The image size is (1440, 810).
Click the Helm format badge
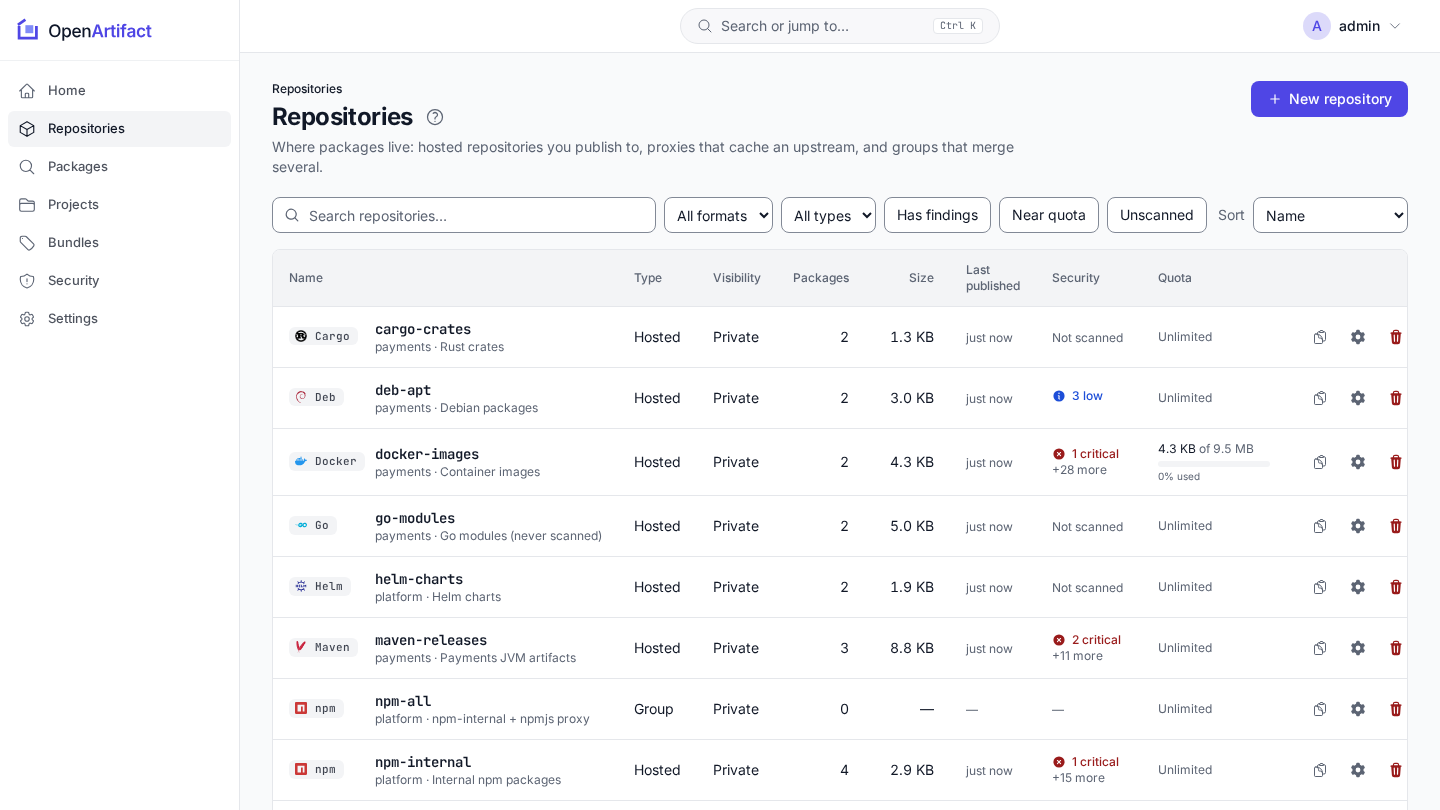(320, 586)
